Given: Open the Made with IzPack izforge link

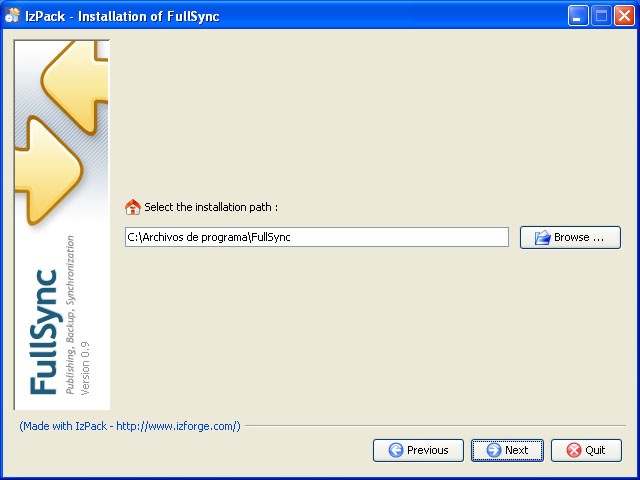Looking at the screenshot, I should tap(130, 426).
